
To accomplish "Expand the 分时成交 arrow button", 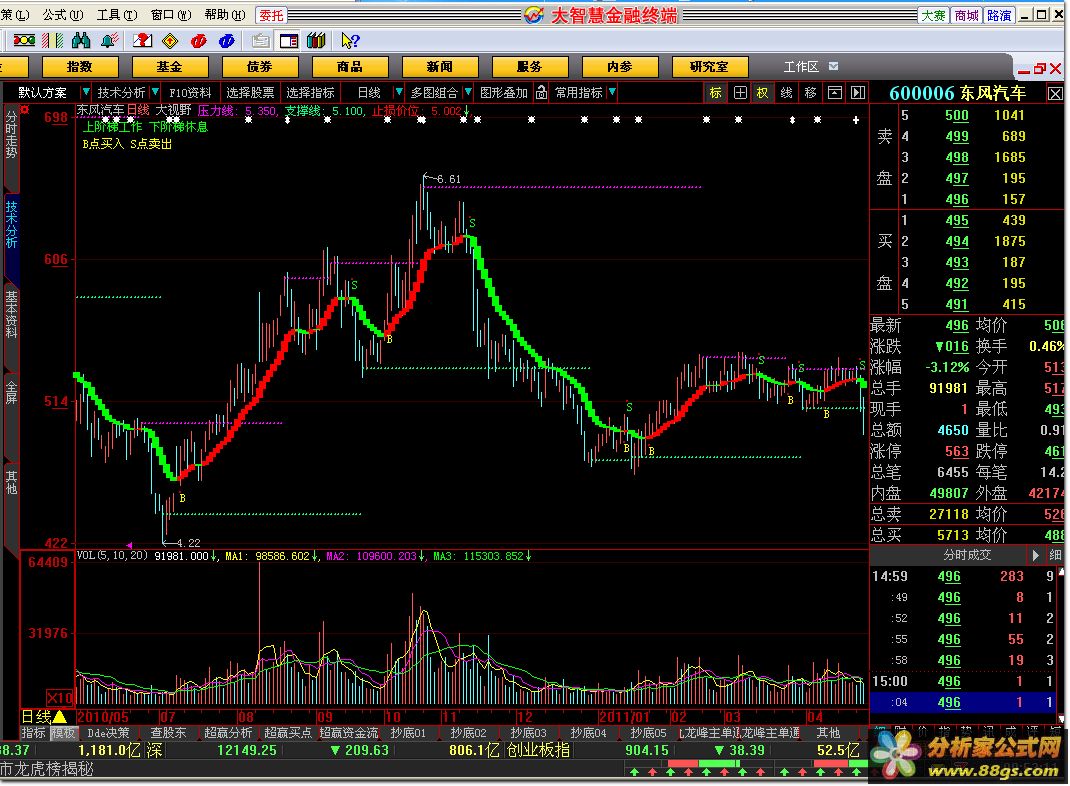I will click(1035, 555).
